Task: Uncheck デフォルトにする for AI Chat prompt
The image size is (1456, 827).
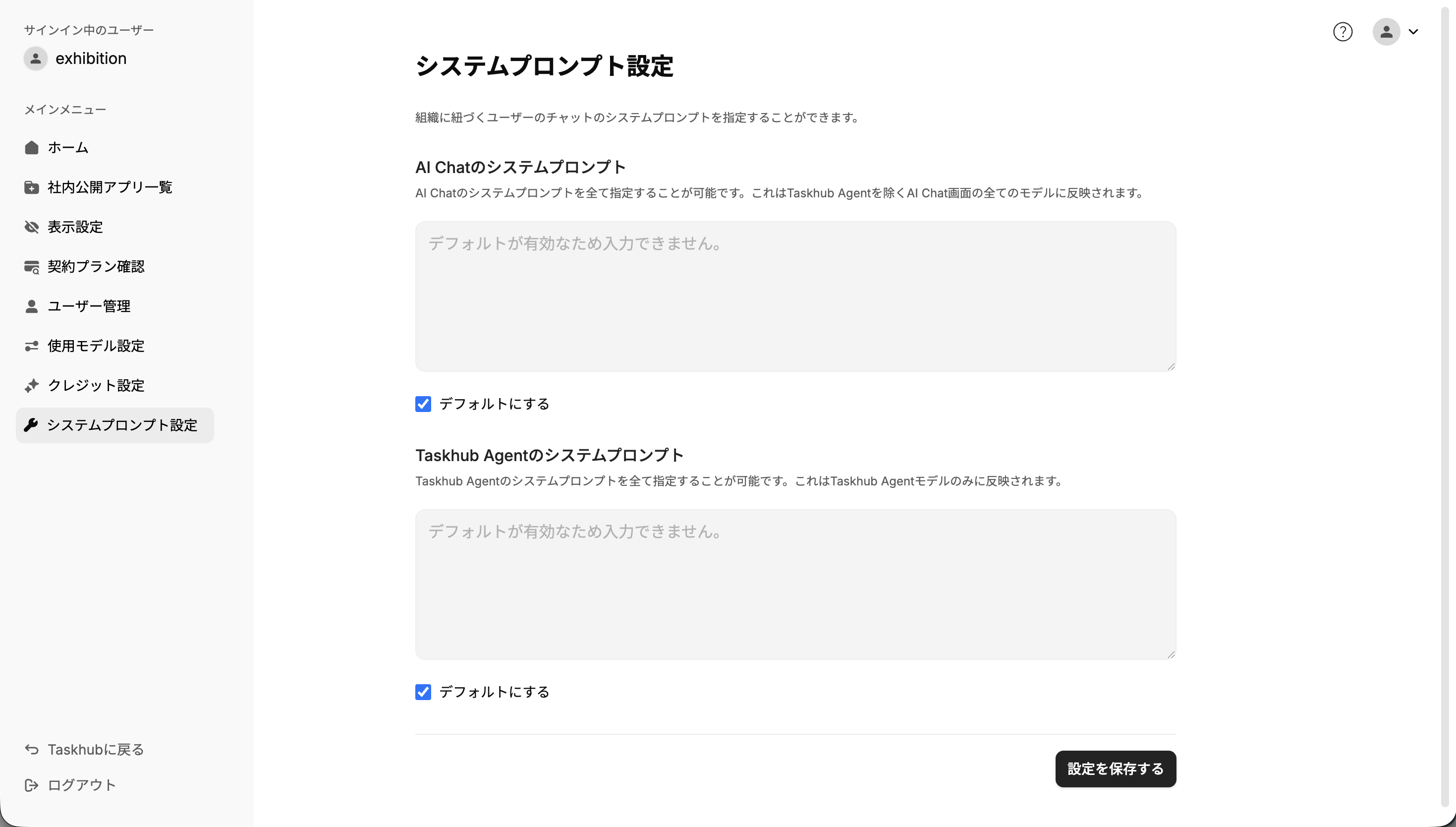Action: 423,404
